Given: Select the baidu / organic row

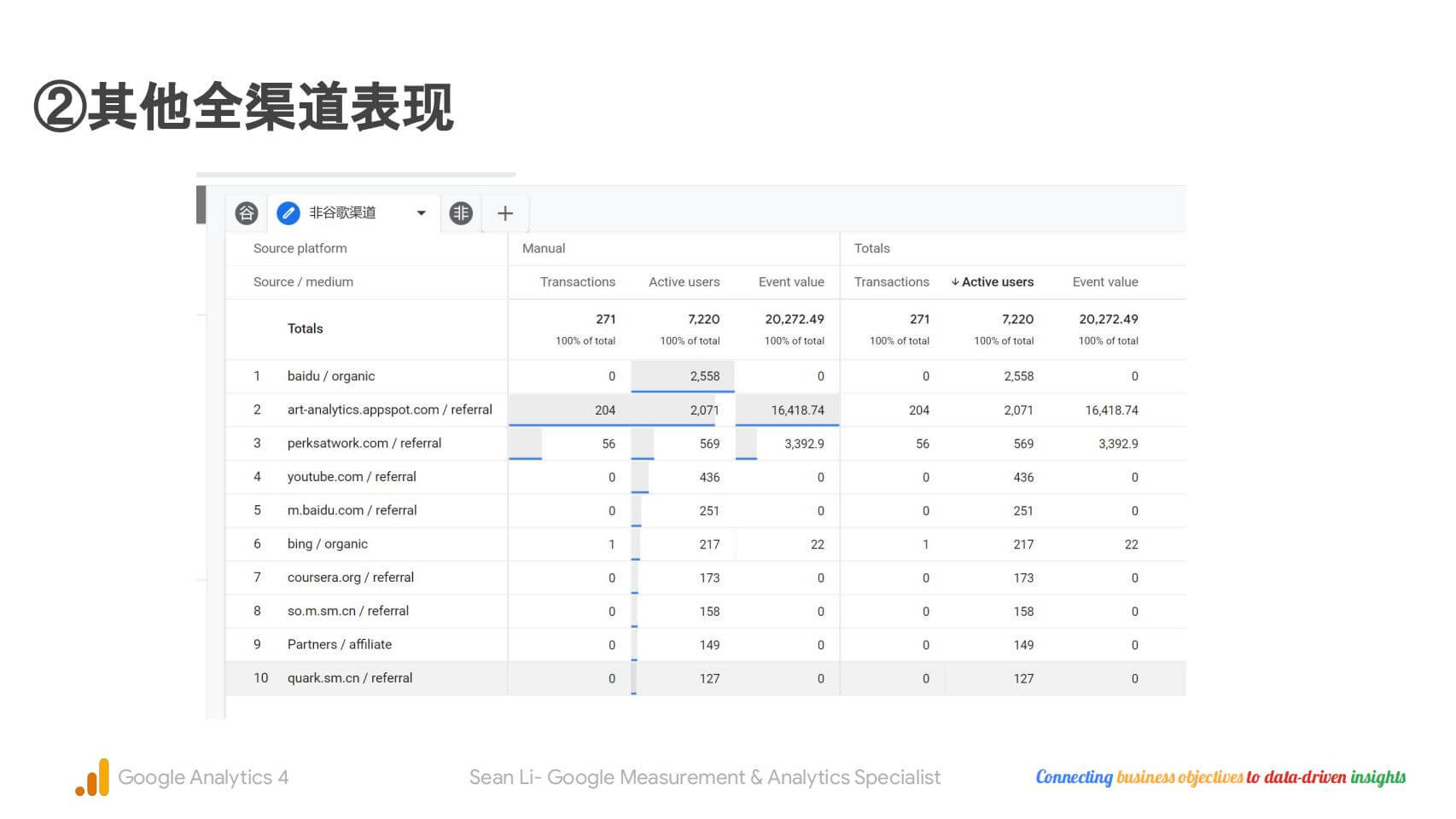Looking at the screenshot, I should click(x=331, y=376).
